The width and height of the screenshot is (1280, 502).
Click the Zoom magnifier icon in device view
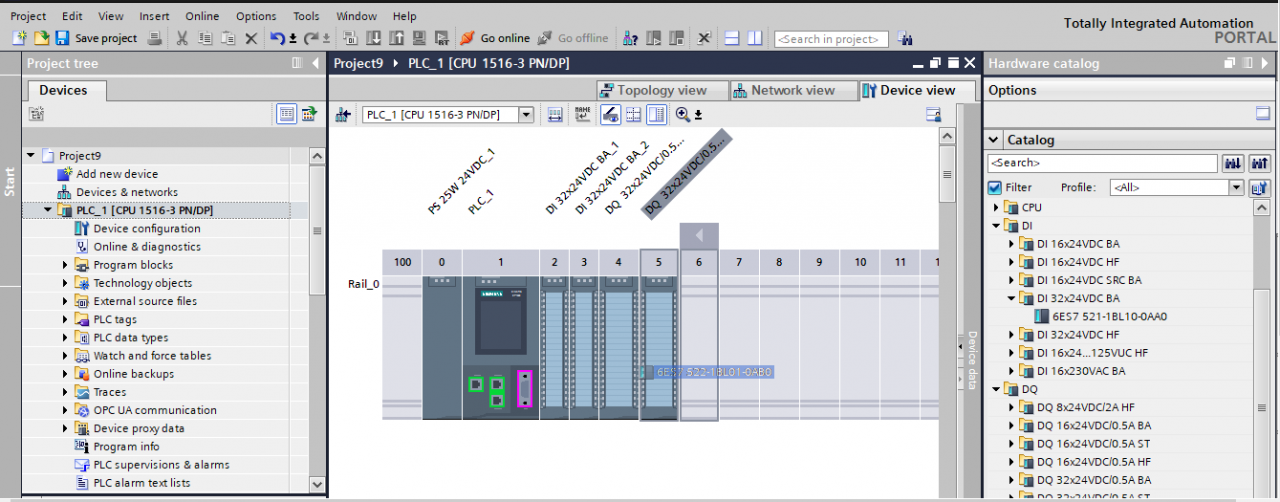coord(683,115)
